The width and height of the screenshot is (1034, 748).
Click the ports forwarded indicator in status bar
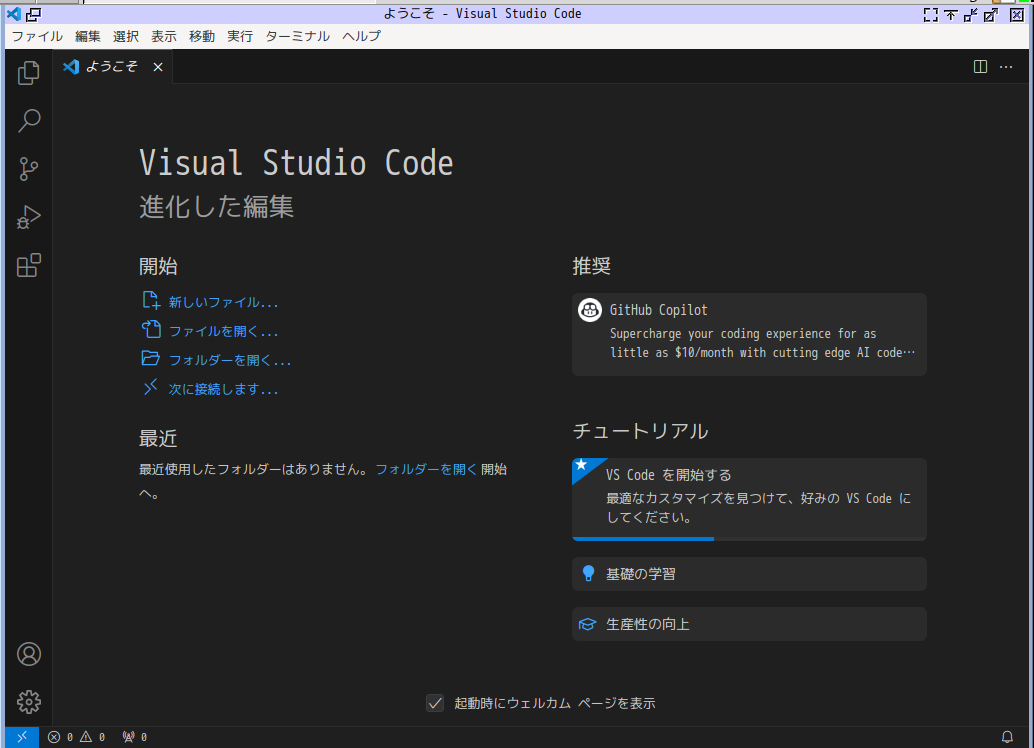pyautogui.click(x=135, y=737)
